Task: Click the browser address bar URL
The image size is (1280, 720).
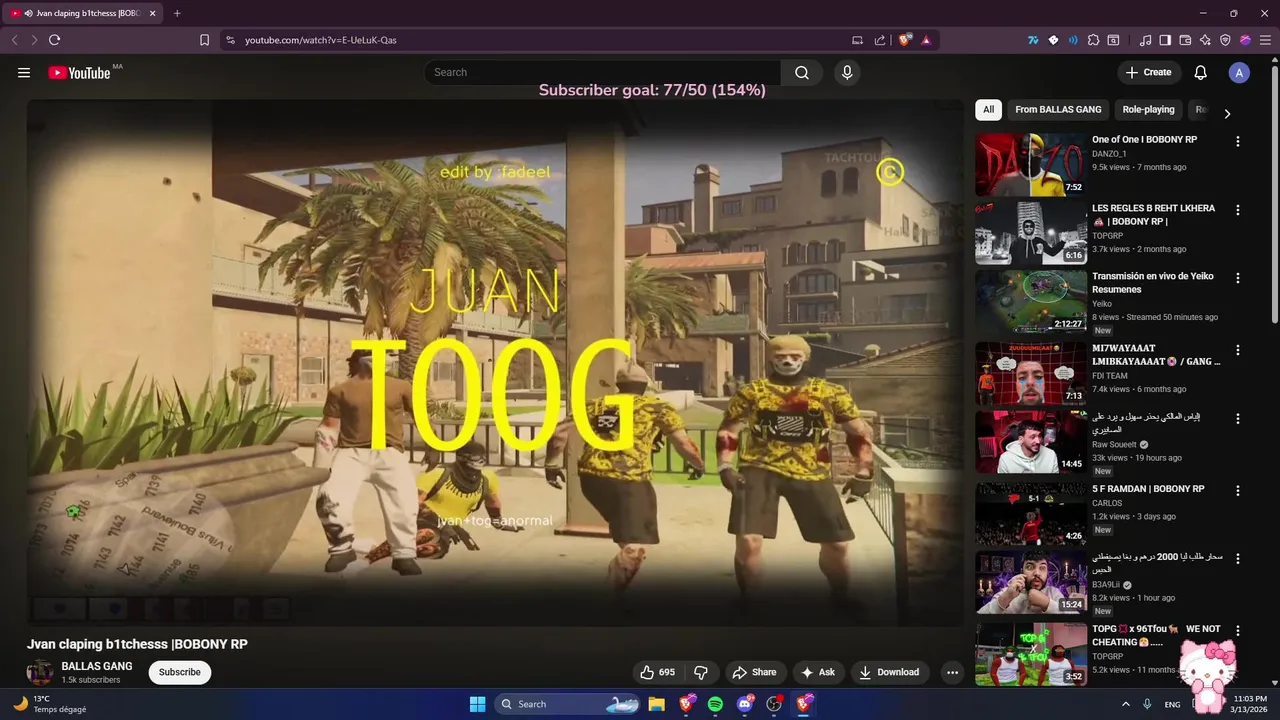Action: coord(321,40)
